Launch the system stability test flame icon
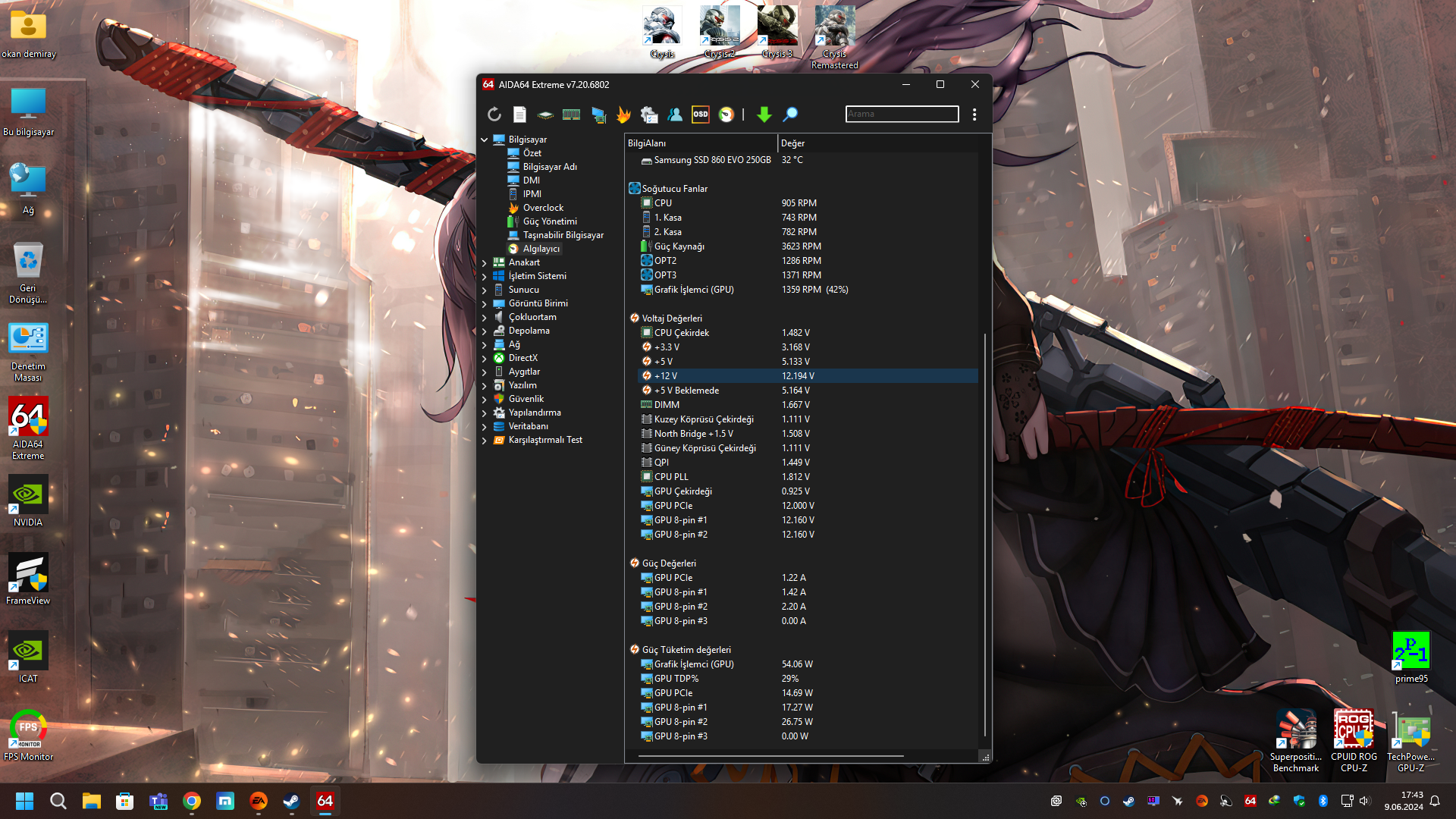The height and width of the screenshot is (819, 1456). coord(623,115)
